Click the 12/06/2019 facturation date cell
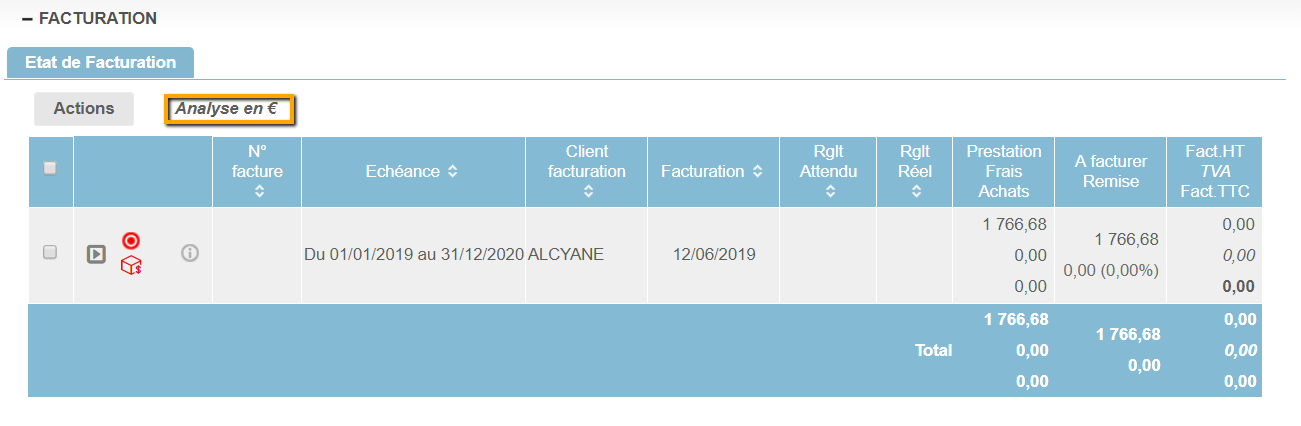 point(713,255)
